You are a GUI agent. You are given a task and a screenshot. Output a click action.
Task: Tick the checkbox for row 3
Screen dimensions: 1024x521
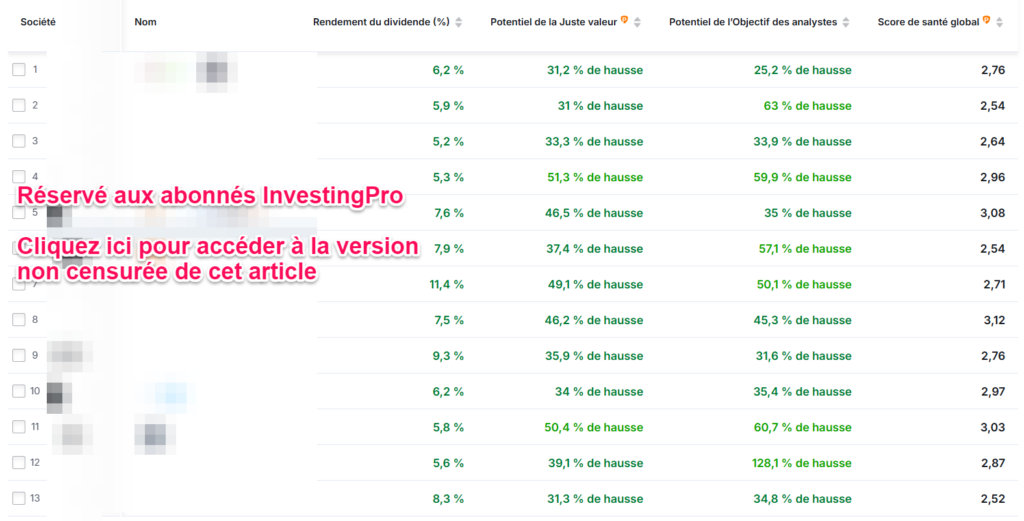pos(18,141)
